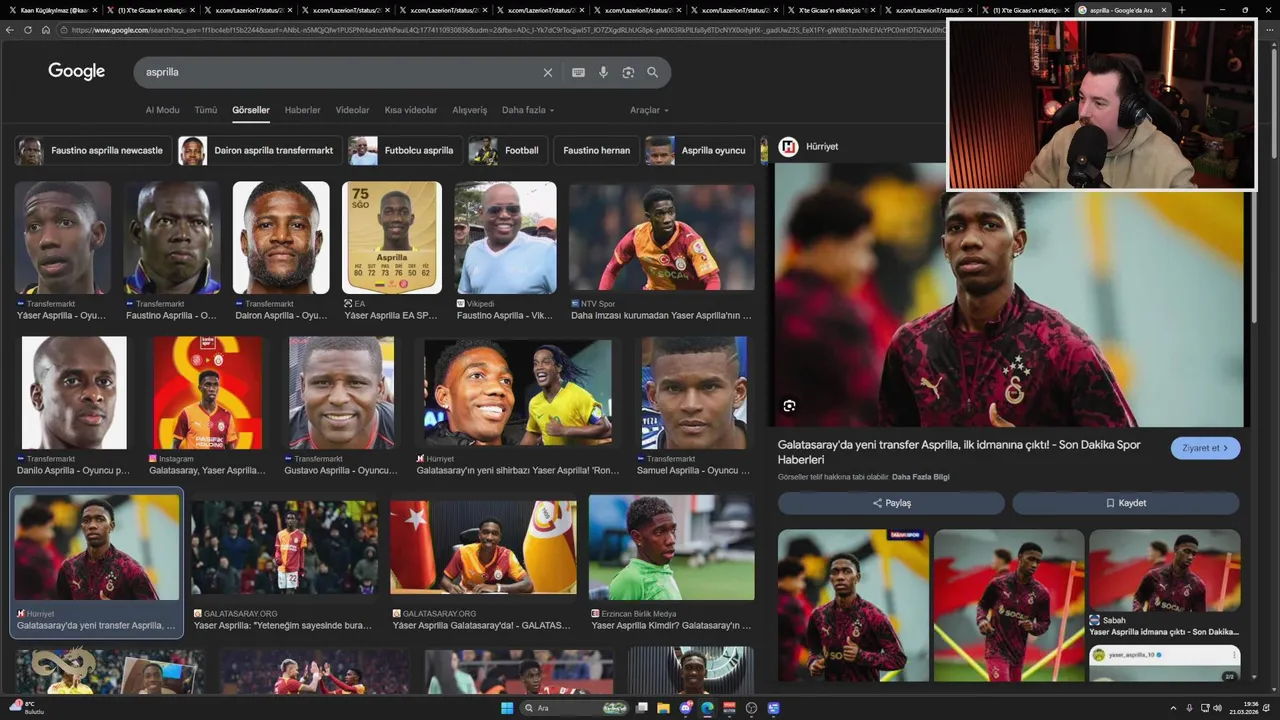Select the Faustino asprilla newcastle chip

tap(93, 151)
